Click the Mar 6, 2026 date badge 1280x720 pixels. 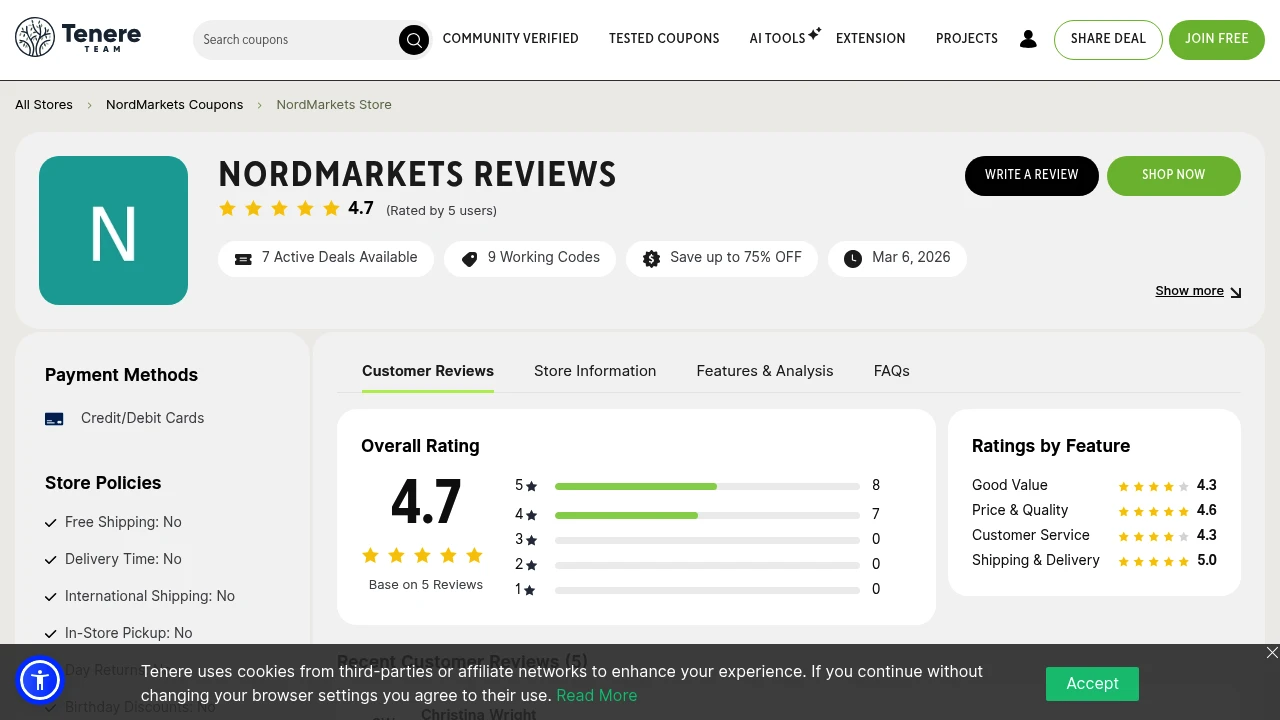click(897, 259)
